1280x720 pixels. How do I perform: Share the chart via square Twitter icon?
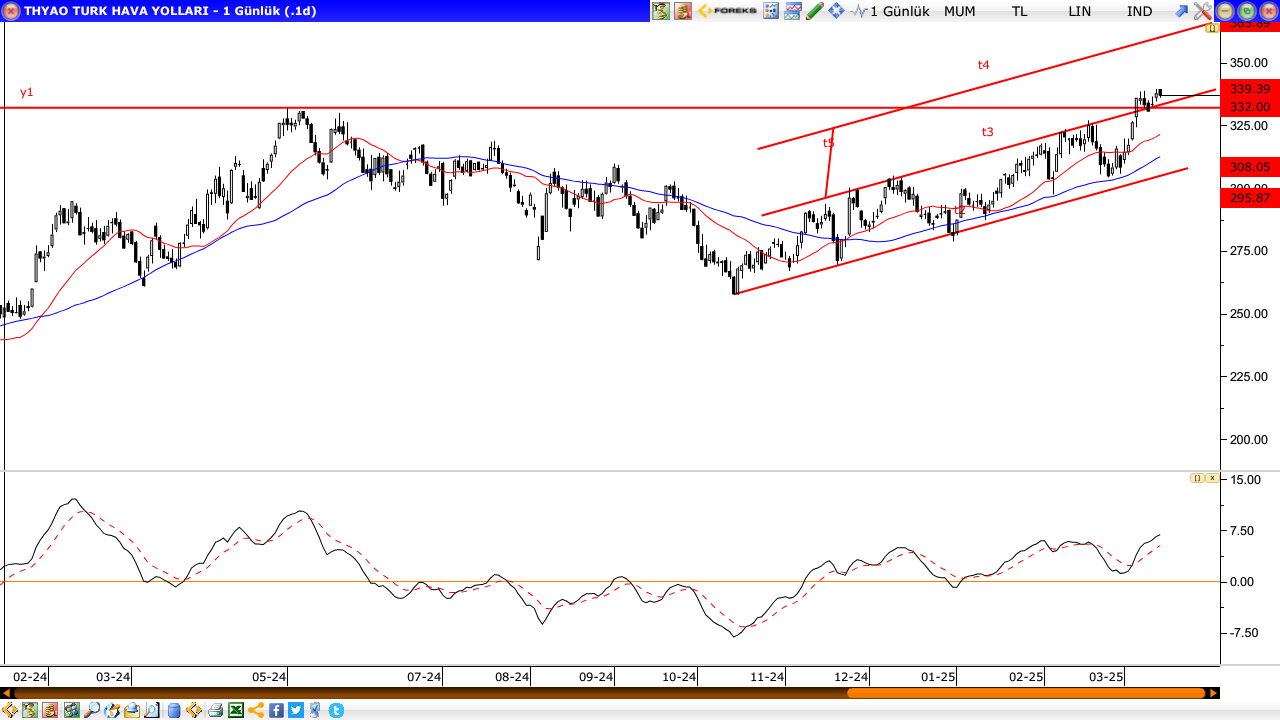[296, 710]
